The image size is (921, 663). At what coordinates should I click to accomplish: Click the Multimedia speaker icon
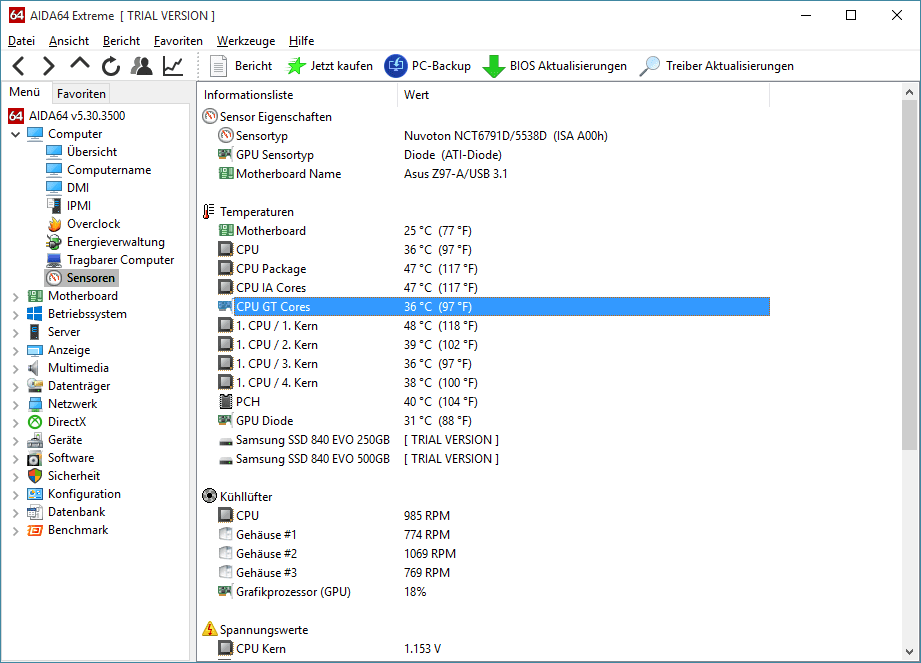[34, 368]
